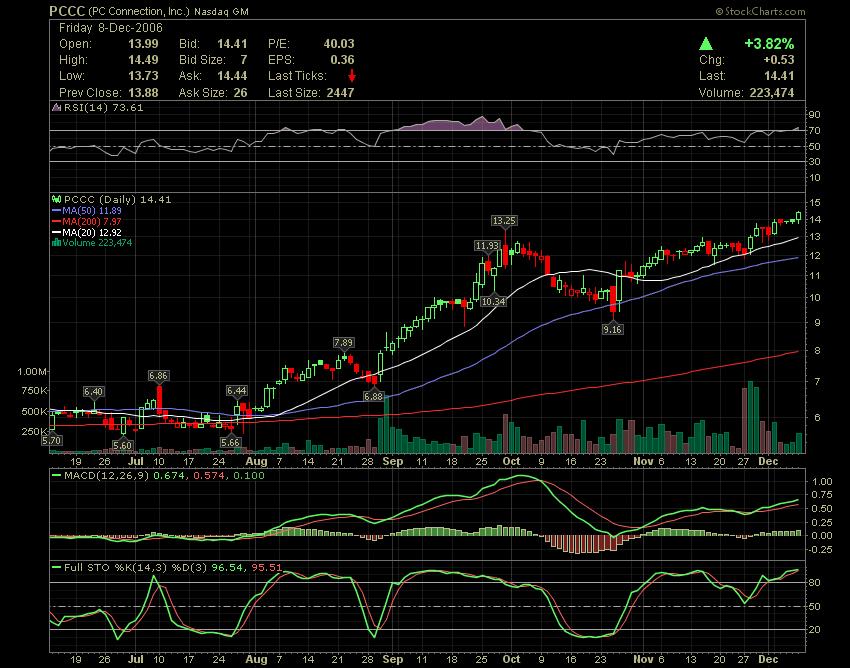Click the 80 level on stochastic axis

click(815, 583)
